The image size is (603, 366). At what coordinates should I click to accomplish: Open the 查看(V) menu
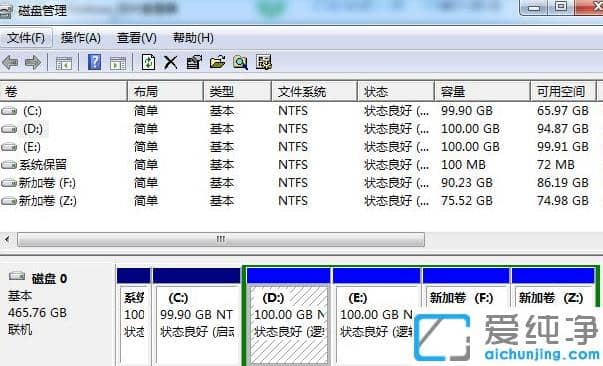coord(137,38)
